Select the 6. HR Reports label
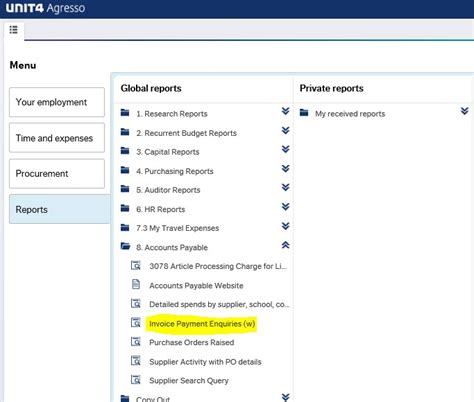This screenshot has width=474, height=402. 161,210
